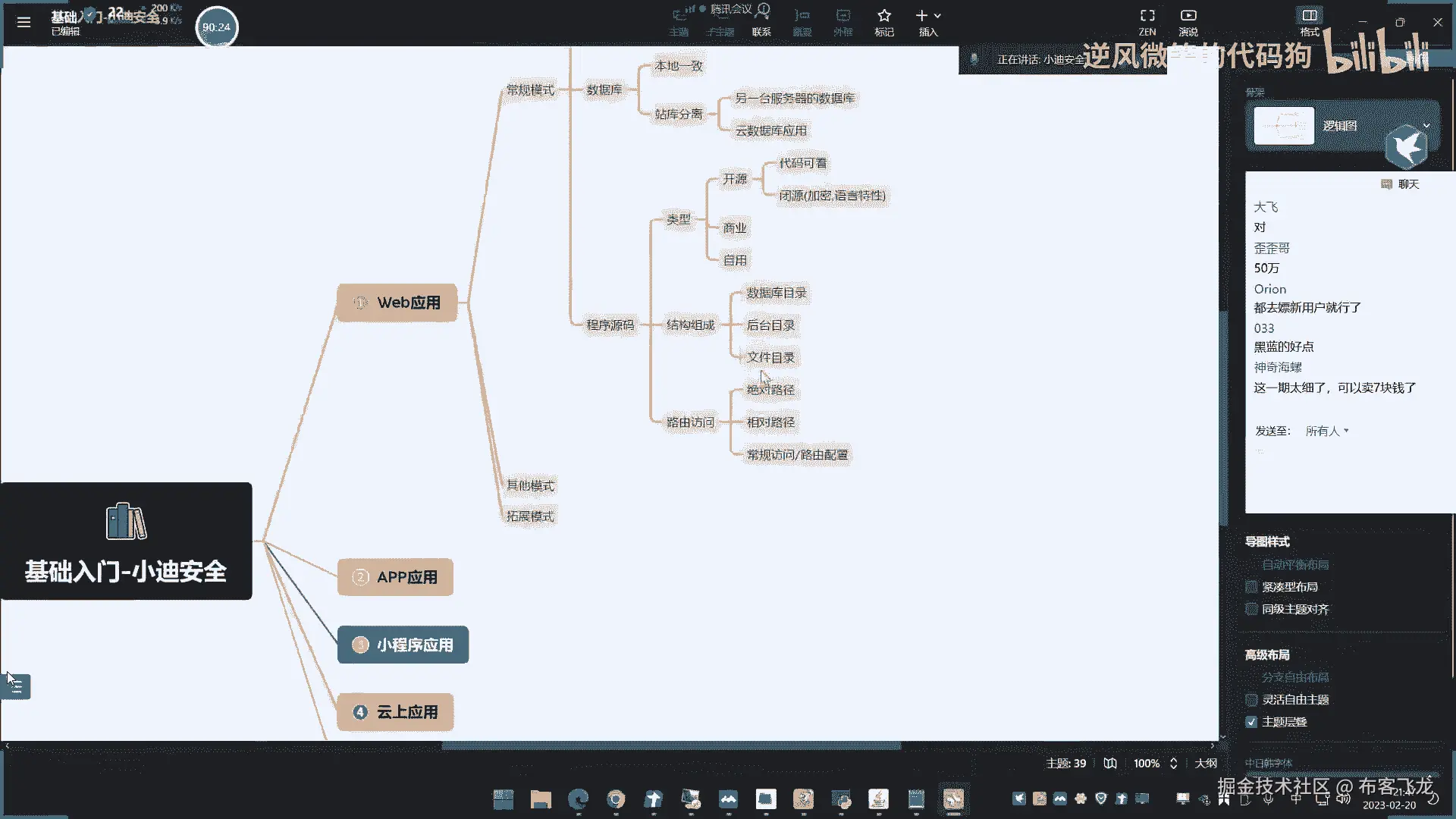Enable 同级主题对齐 checkbox
This screenshot has width=1456, height=819.
(1252, 609)
